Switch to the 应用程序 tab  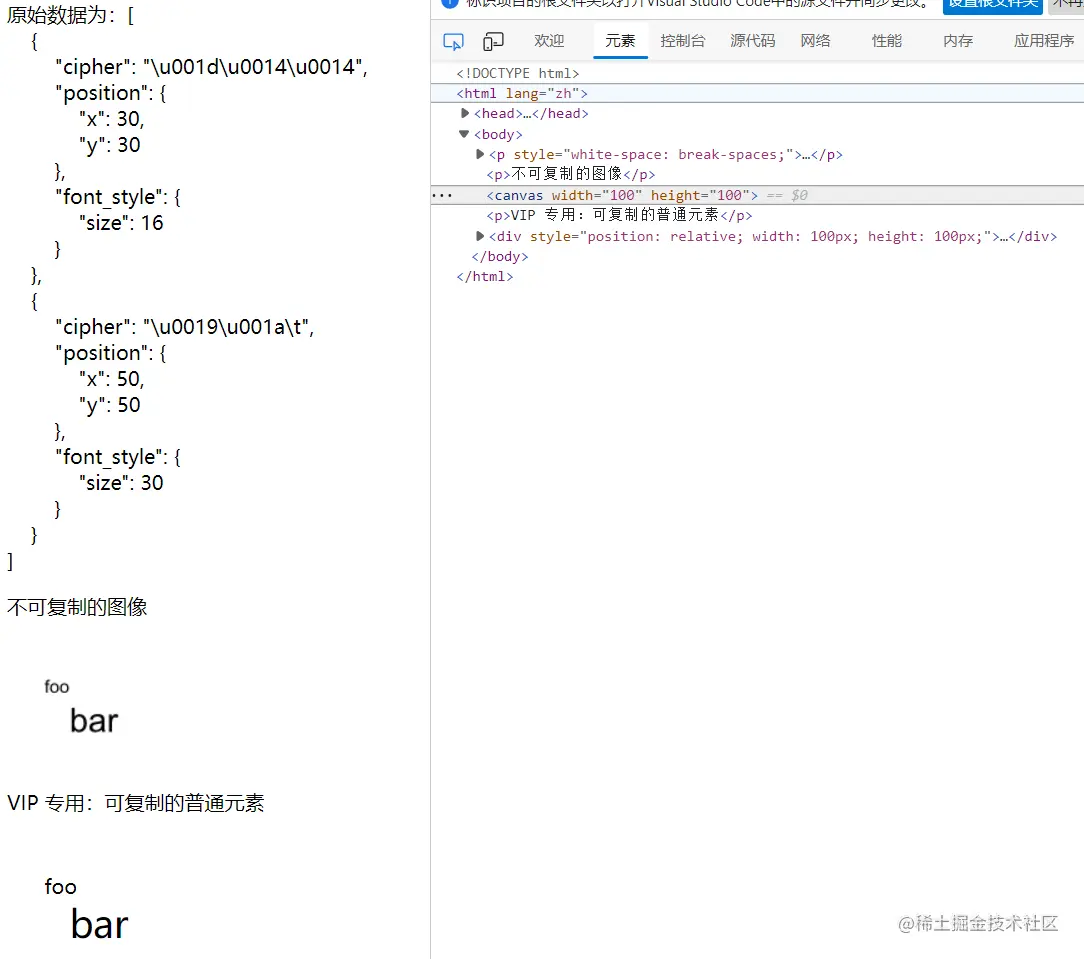pos(1044,41)
